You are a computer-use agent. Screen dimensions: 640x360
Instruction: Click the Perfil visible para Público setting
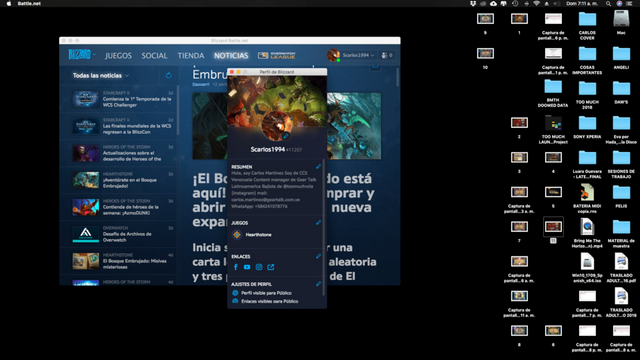[x=262, y=293]
